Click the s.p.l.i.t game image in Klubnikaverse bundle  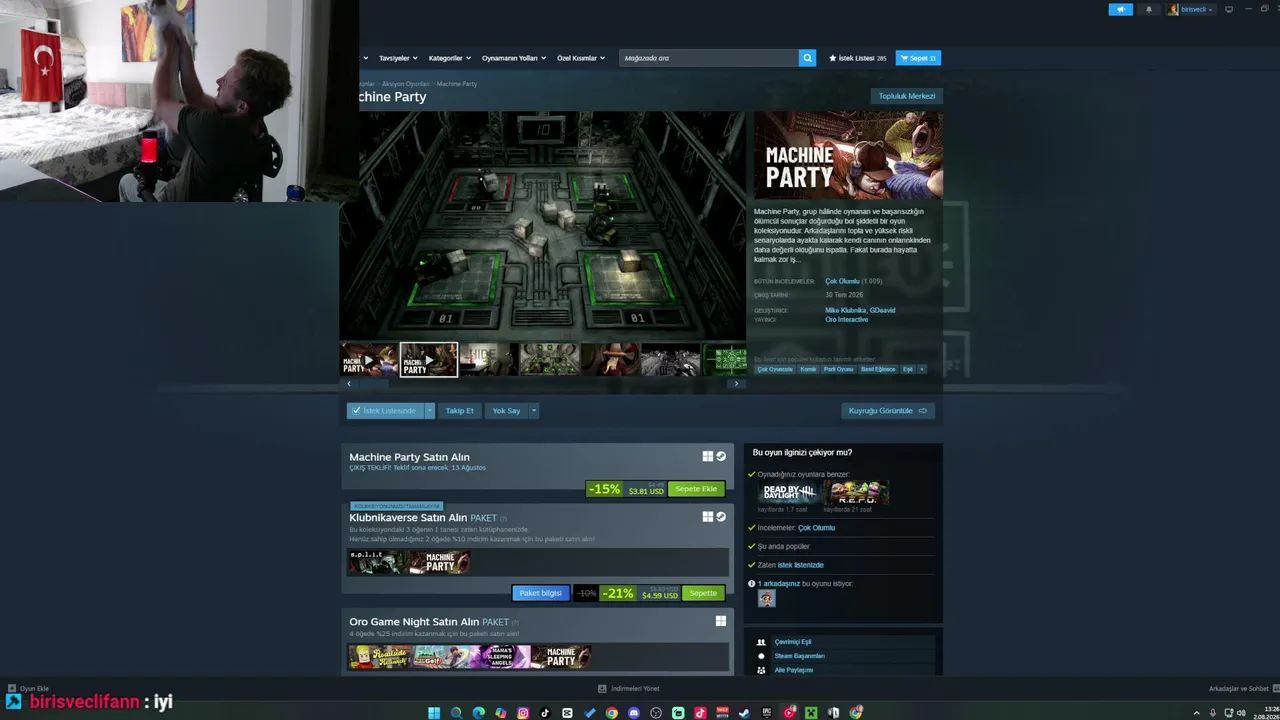pyautogui.click(x=377, y=562)
